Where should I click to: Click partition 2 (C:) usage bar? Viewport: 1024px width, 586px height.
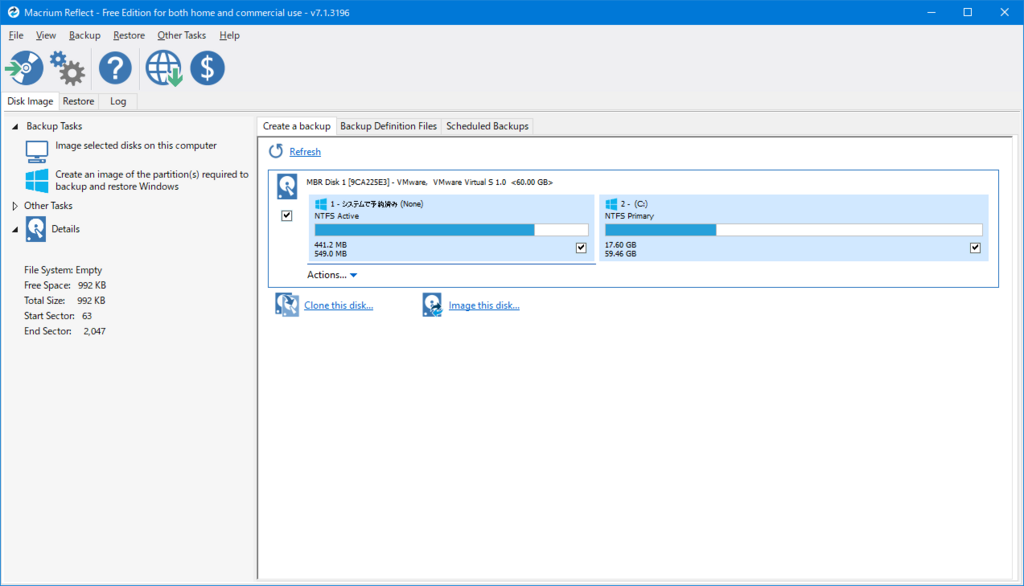pos(793,230)
